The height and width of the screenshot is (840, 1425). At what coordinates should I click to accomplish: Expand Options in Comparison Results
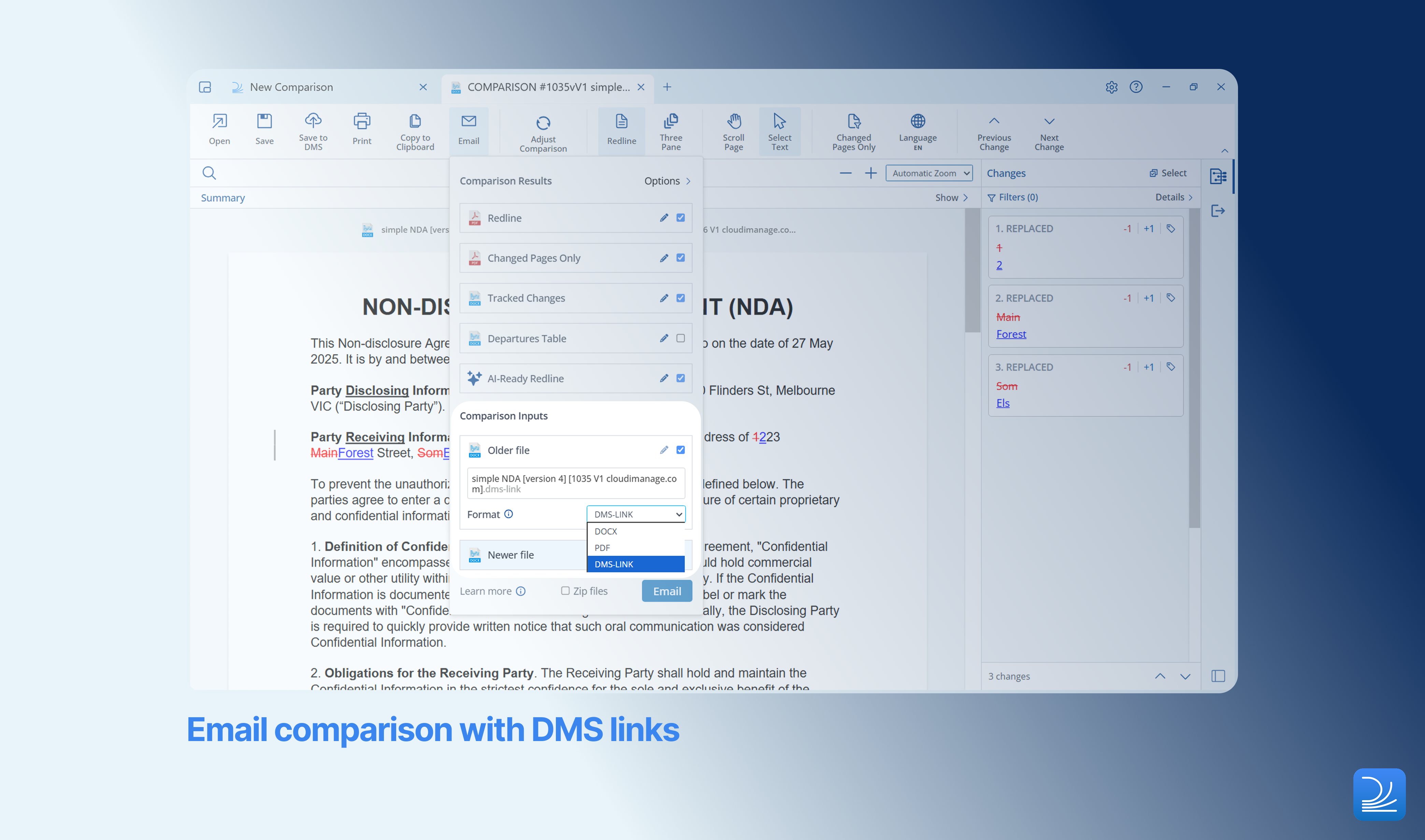click(667, 181)
